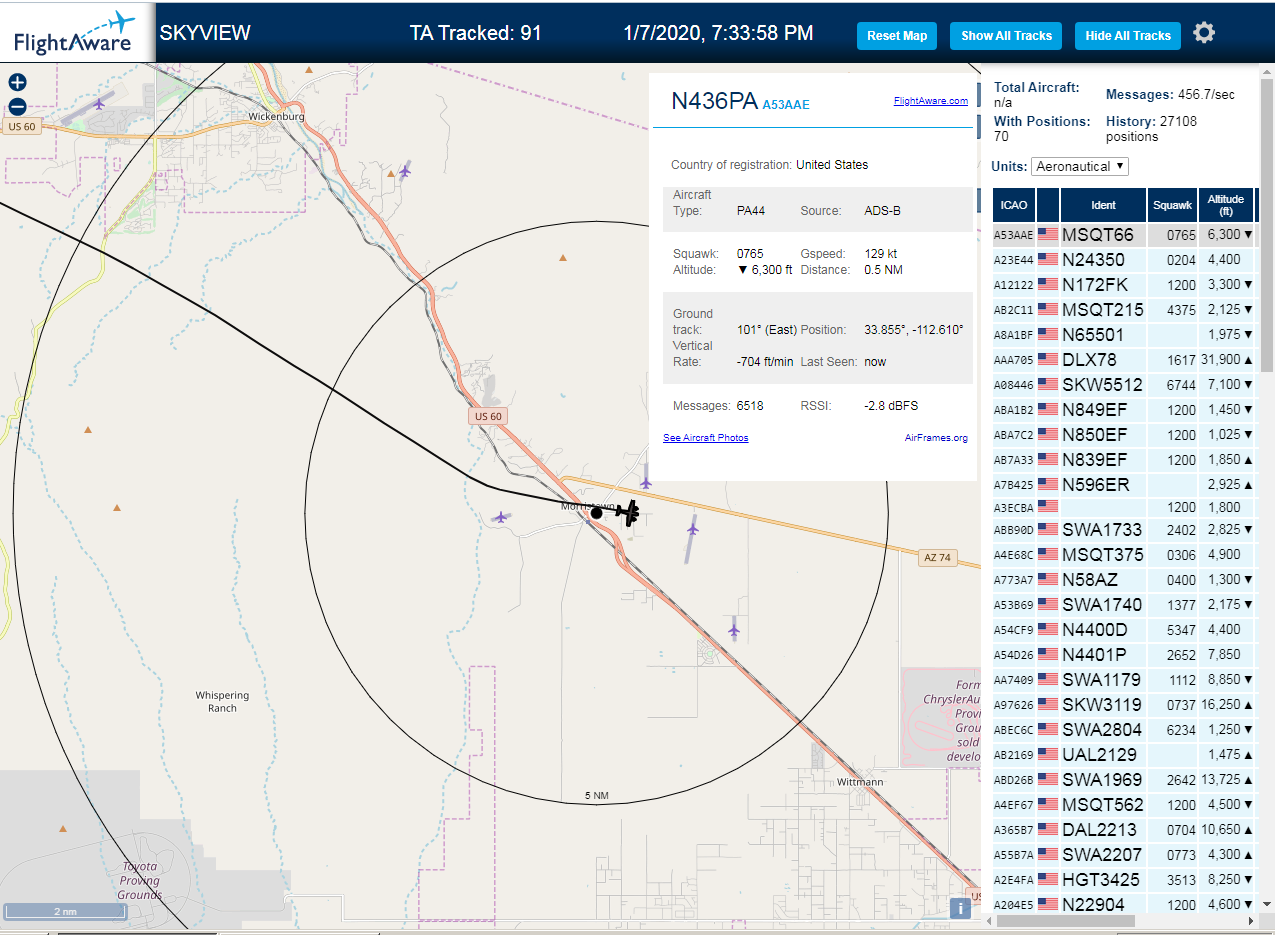Image resolution: width=1275 pixels, height=935 pixels.
Task: Select the DAL2213 row
Action: pyautogui.click(x=1124, y=830)
